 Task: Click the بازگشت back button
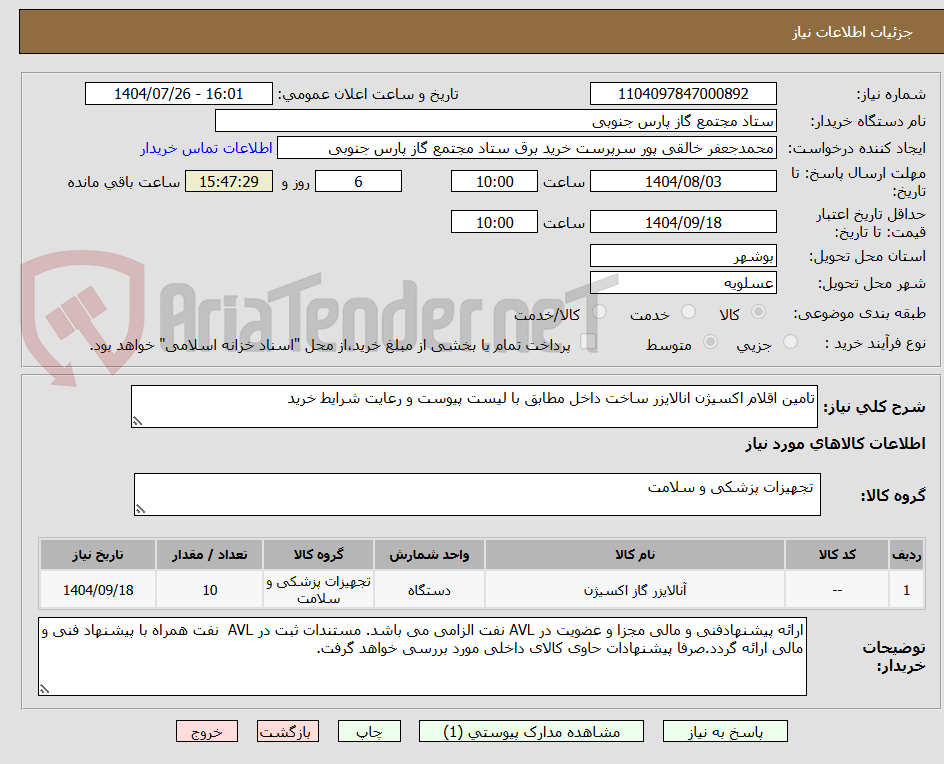(287, 731)
